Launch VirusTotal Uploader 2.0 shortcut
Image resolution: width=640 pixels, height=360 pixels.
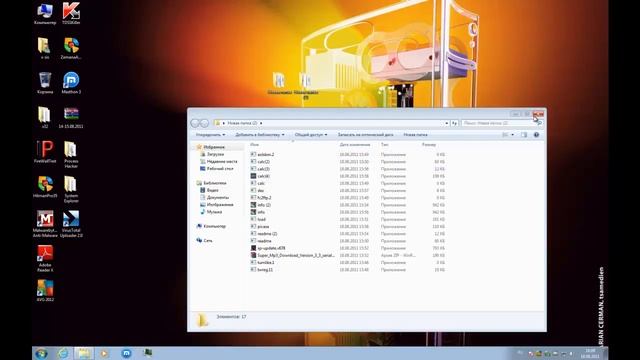71,224
